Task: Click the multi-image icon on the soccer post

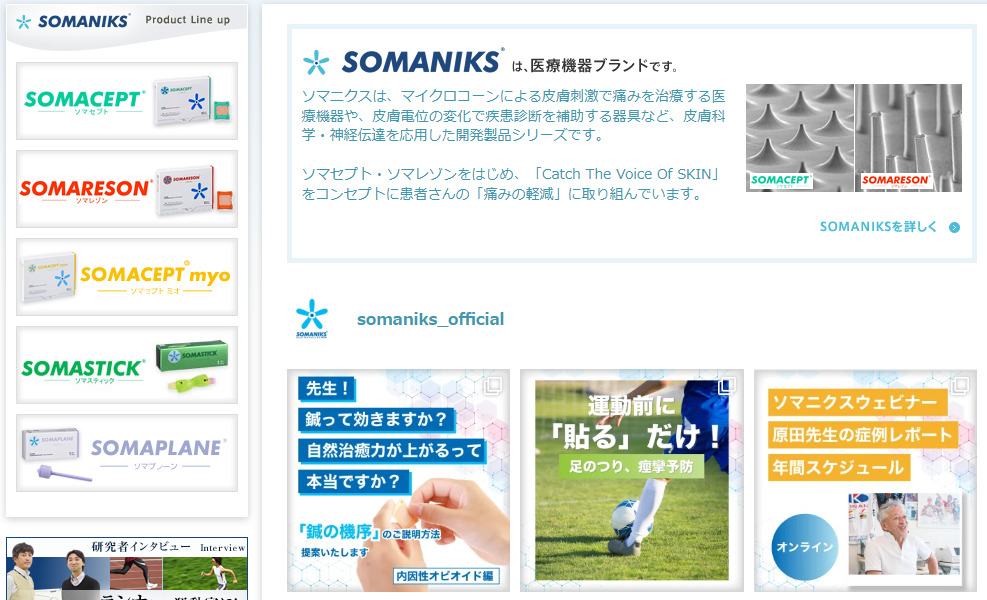Action: [x=727, y=385]
